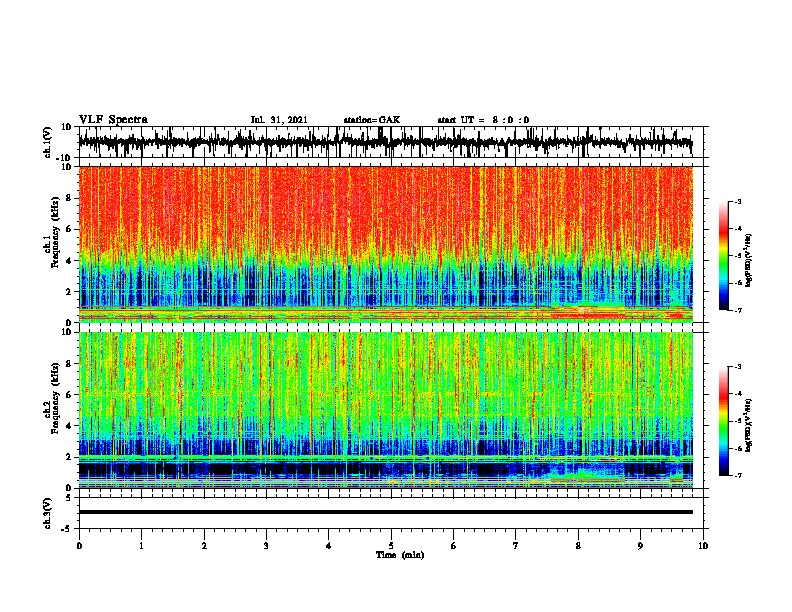The height and width of the screenshot is (612, 792).
Task: Click the time axis tick label '9'
Action: pyautogui.click(x=640, y=546)
